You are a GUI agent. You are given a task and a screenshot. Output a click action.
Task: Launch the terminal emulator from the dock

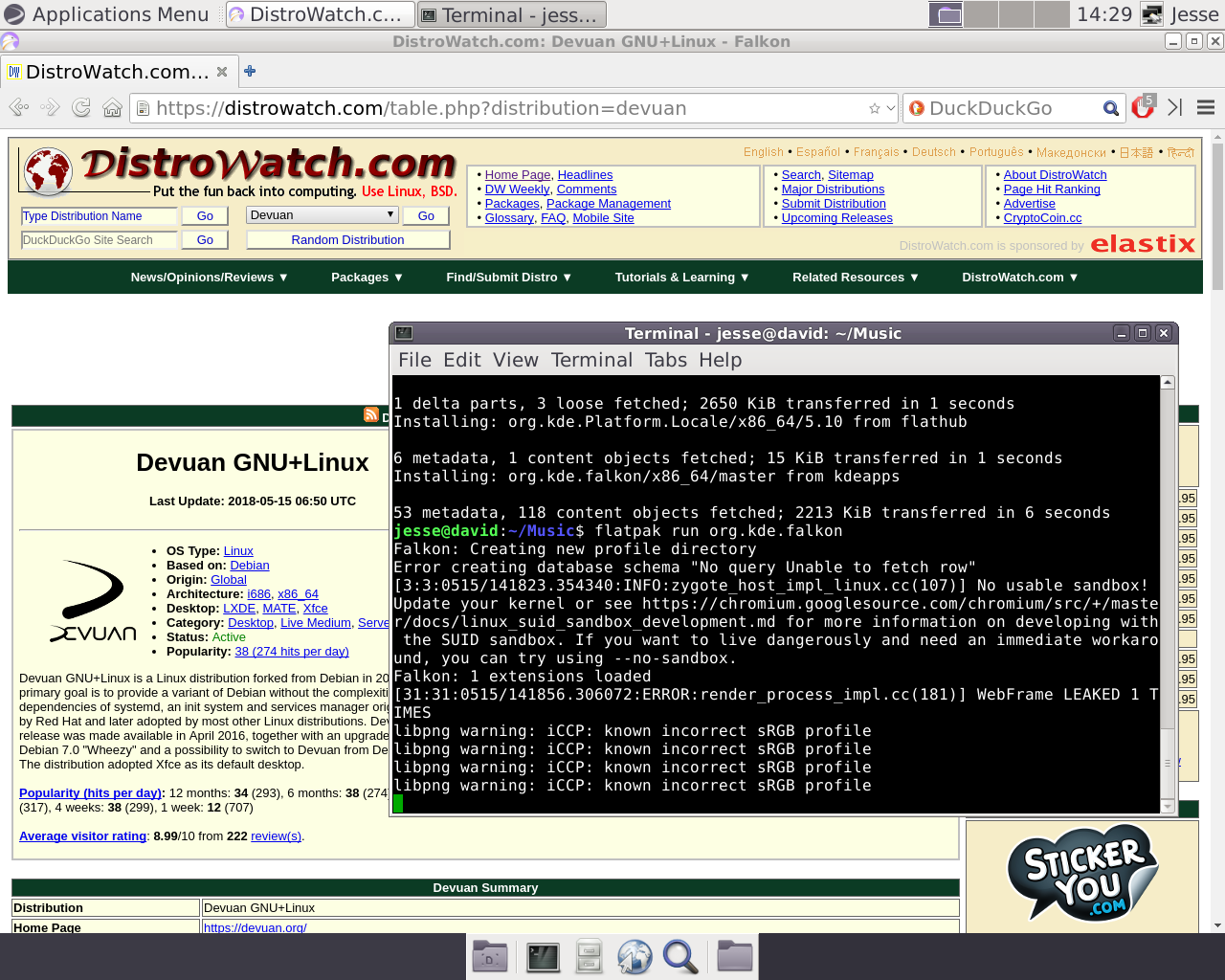tap(543, 957)
